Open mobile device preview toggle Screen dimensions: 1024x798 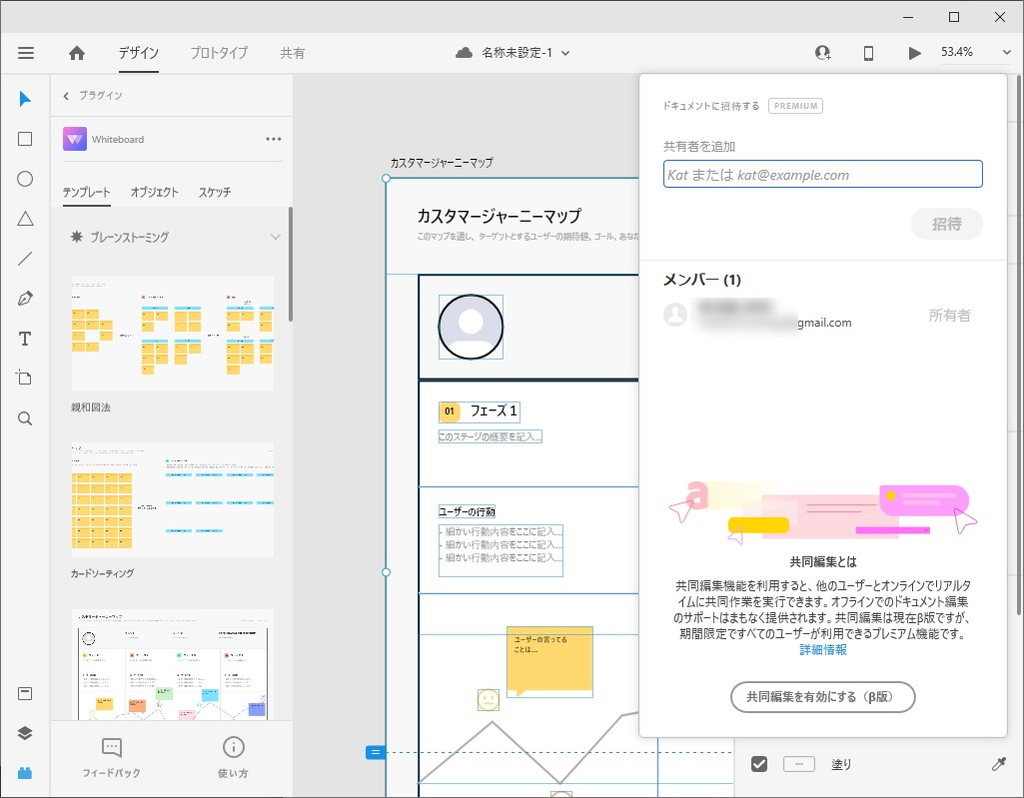pyautogui.click(x=866, y=52)
